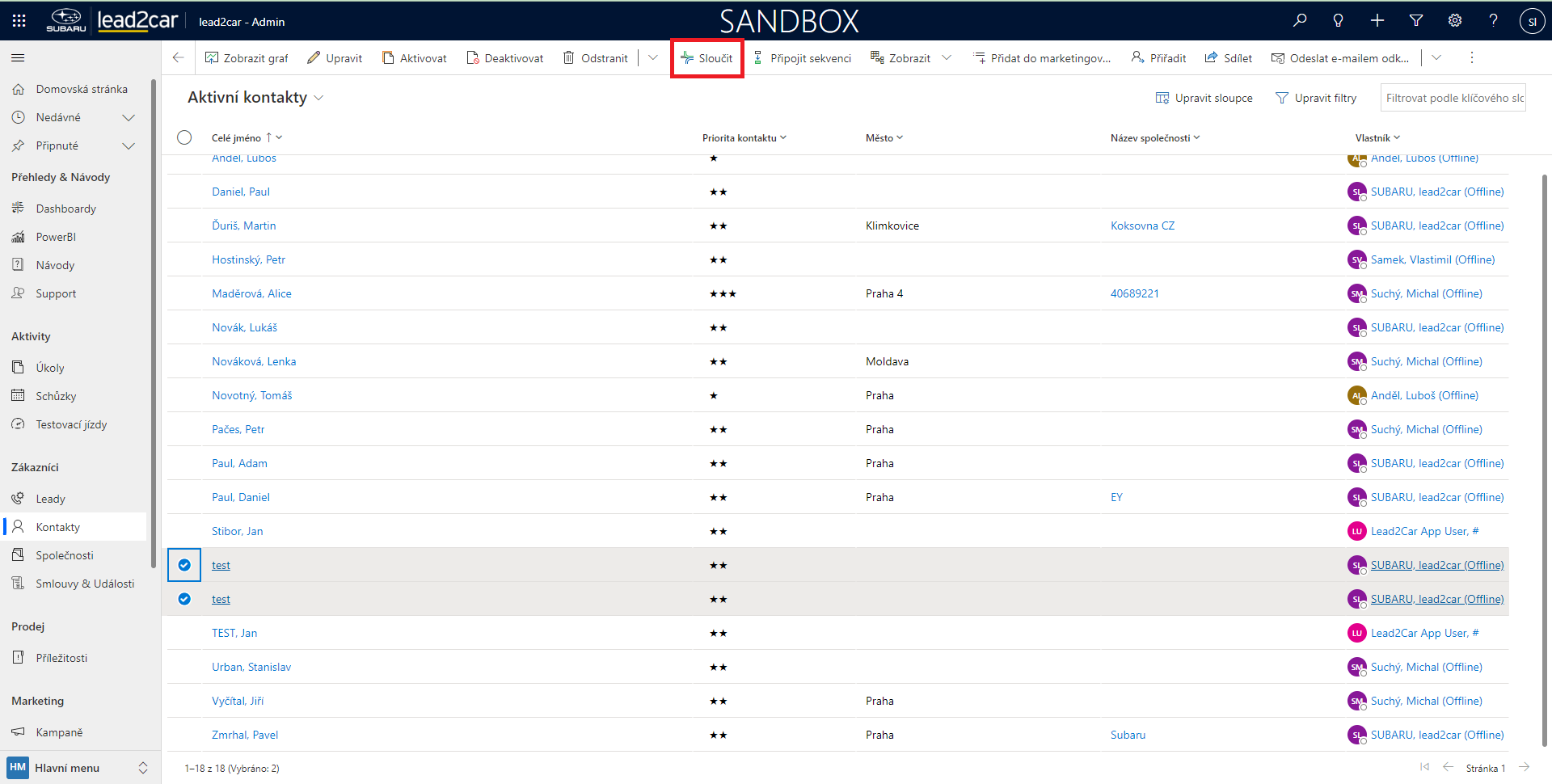Toggle the select-all circle in header row
The image size is (1552, 784).
184,137
